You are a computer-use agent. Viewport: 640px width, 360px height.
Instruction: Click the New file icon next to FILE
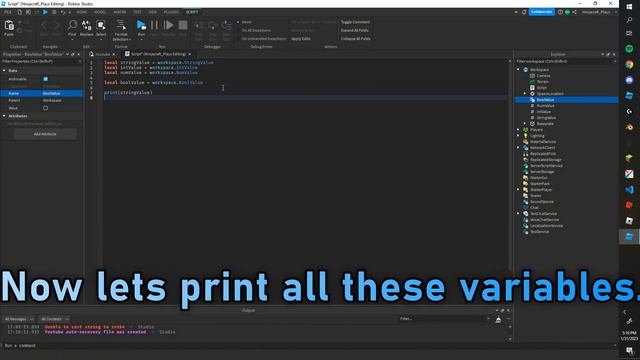[x=19, y=12]
